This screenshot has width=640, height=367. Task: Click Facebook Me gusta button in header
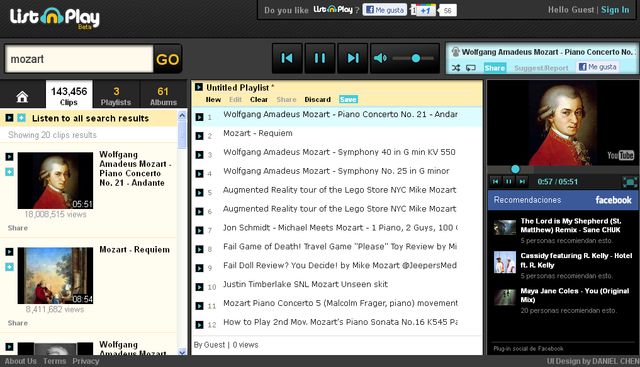point(385,10)
